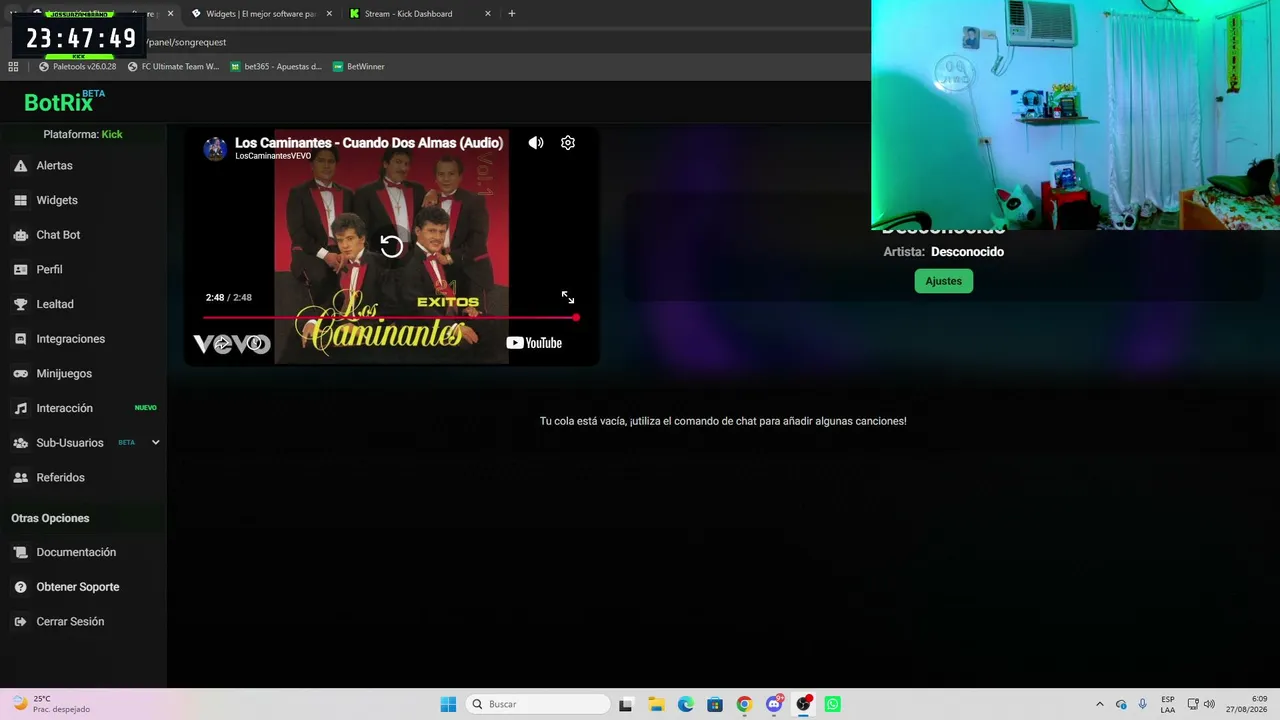This screenshot has height=720, width=1280.
Task: Open YouTube player settings gear
Action: pyautogui.click(x=568, y=143)
